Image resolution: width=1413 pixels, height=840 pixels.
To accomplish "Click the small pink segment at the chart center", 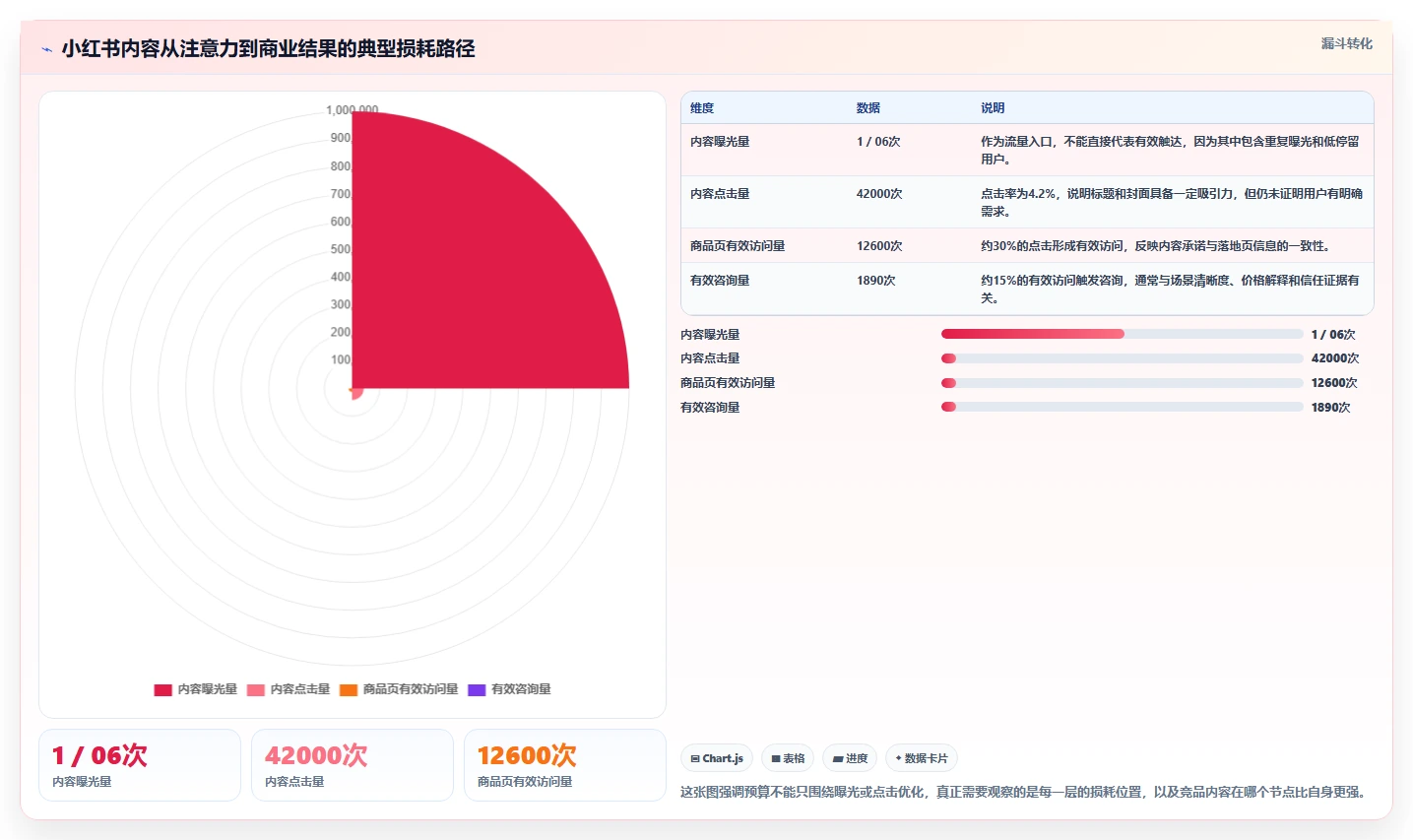I will (x=357, y=393).
